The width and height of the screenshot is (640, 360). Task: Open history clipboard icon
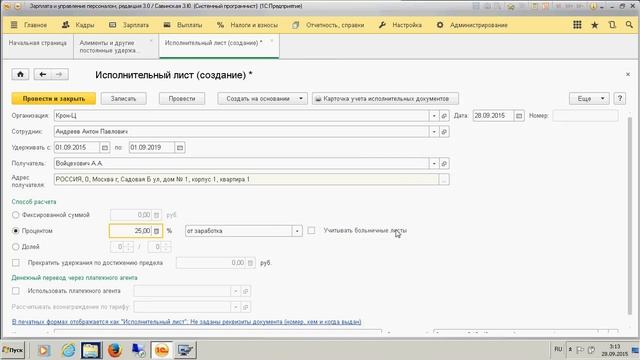click(612, 25)
